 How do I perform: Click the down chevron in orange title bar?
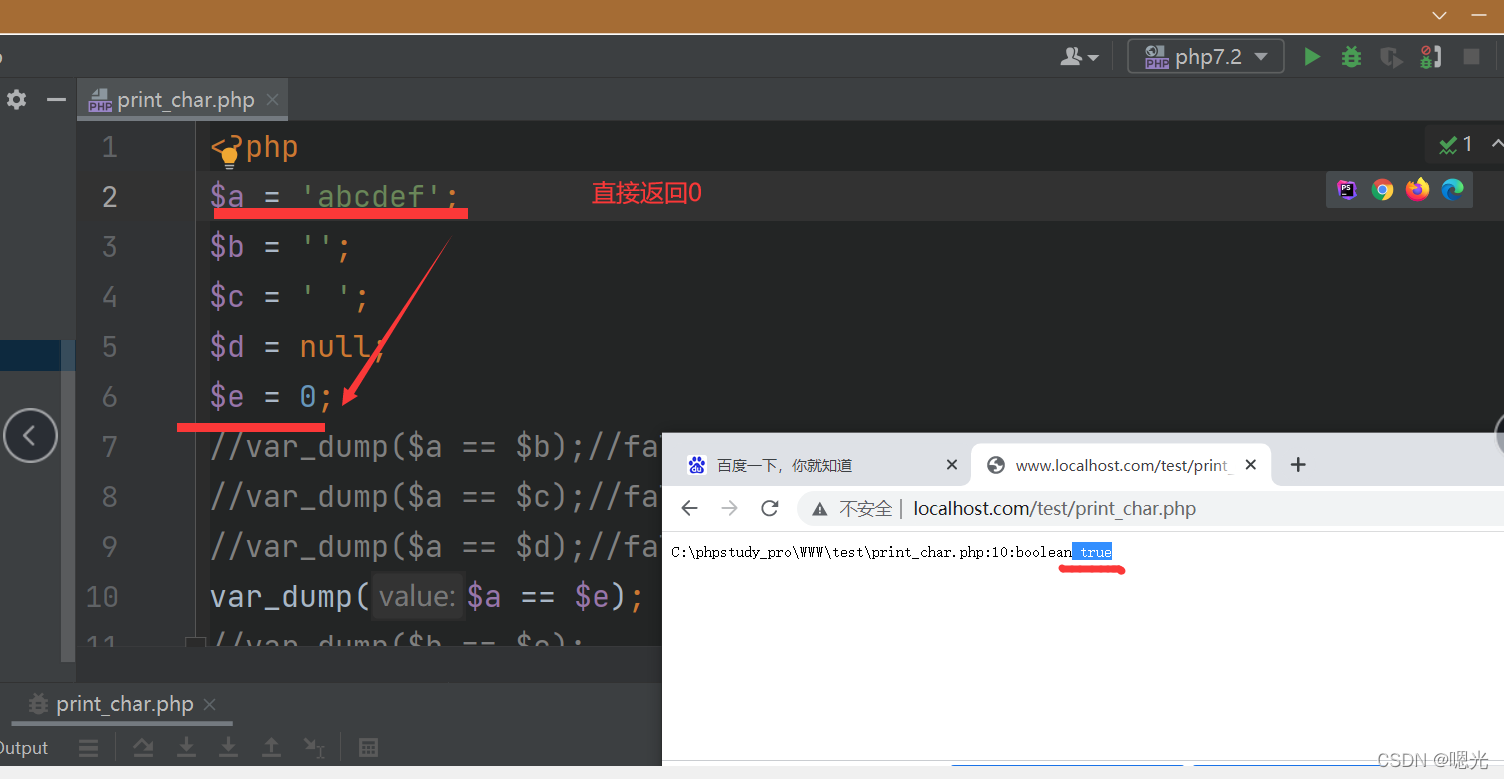pos(1440,16)
